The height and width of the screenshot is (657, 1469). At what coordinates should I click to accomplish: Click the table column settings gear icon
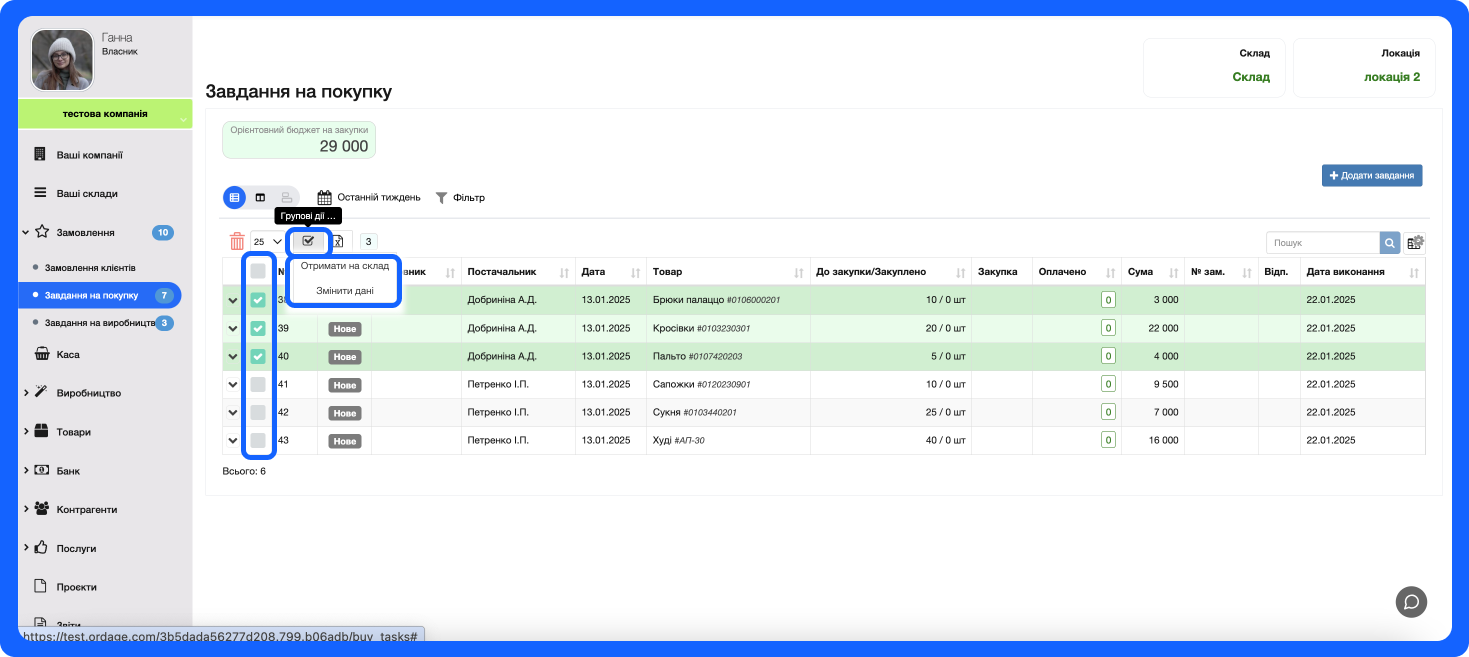(1414, 243)
